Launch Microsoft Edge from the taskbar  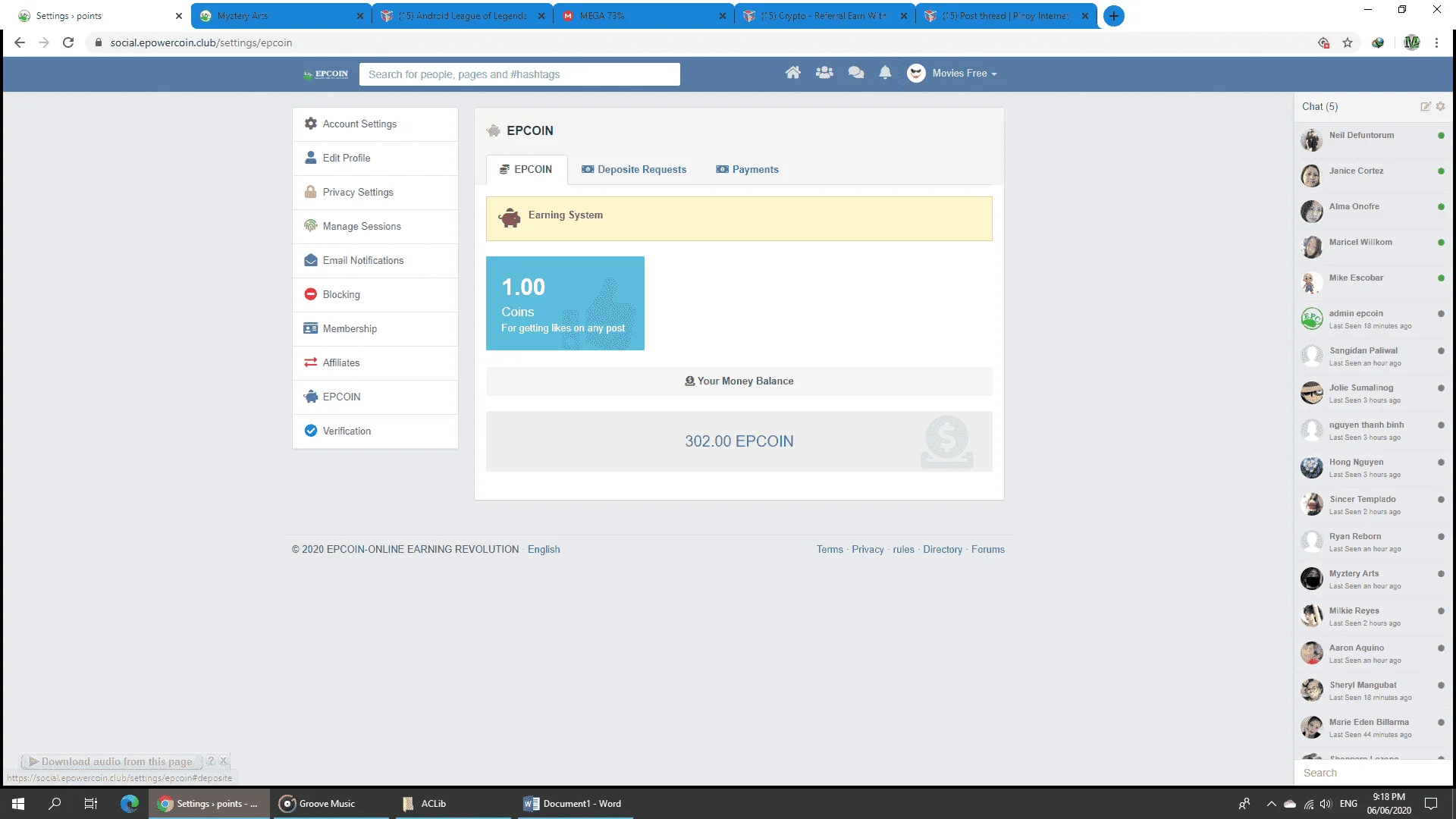click(x=130, y=804)
